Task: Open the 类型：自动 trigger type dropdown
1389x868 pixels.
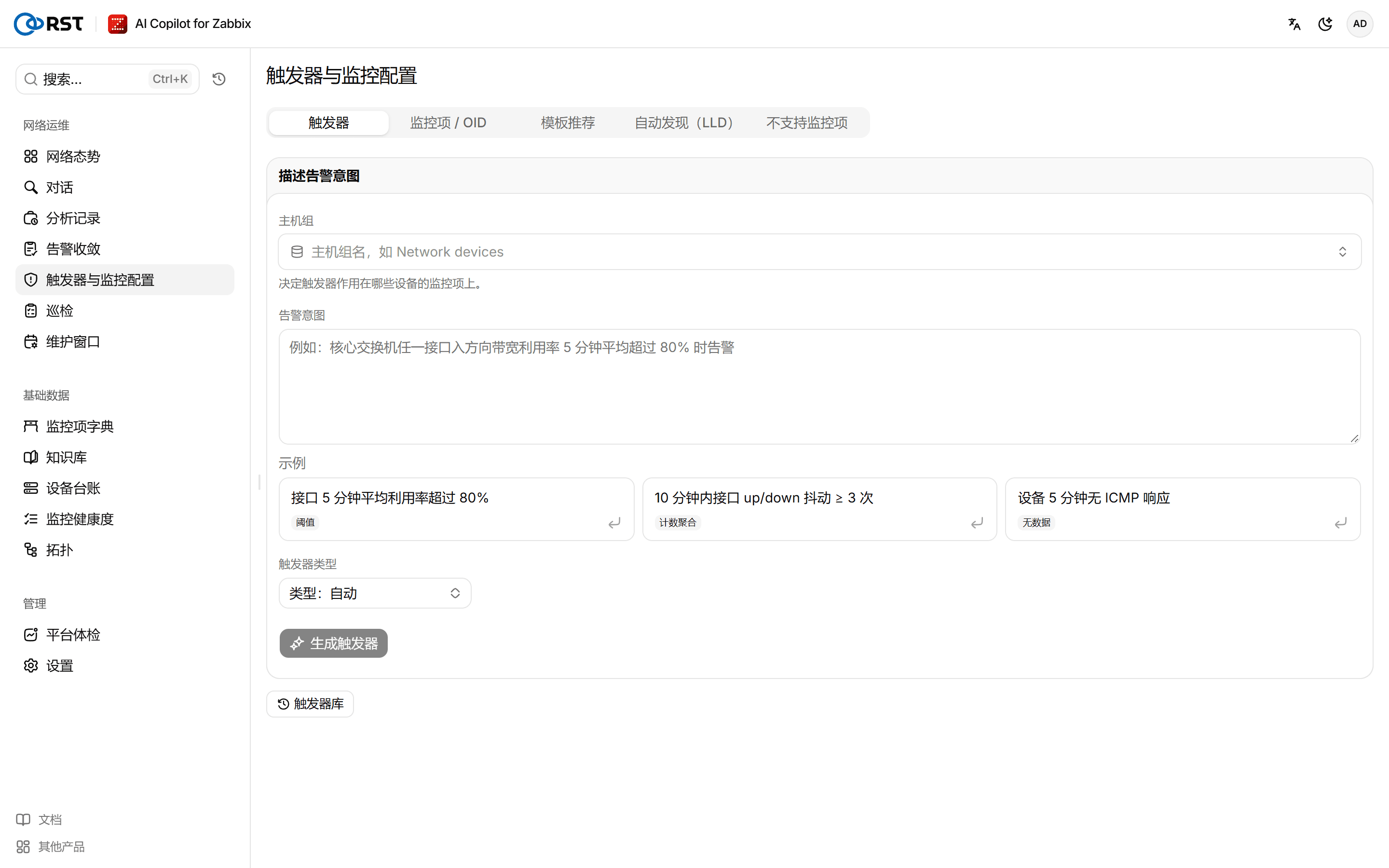Action: (x=375, y=593)
